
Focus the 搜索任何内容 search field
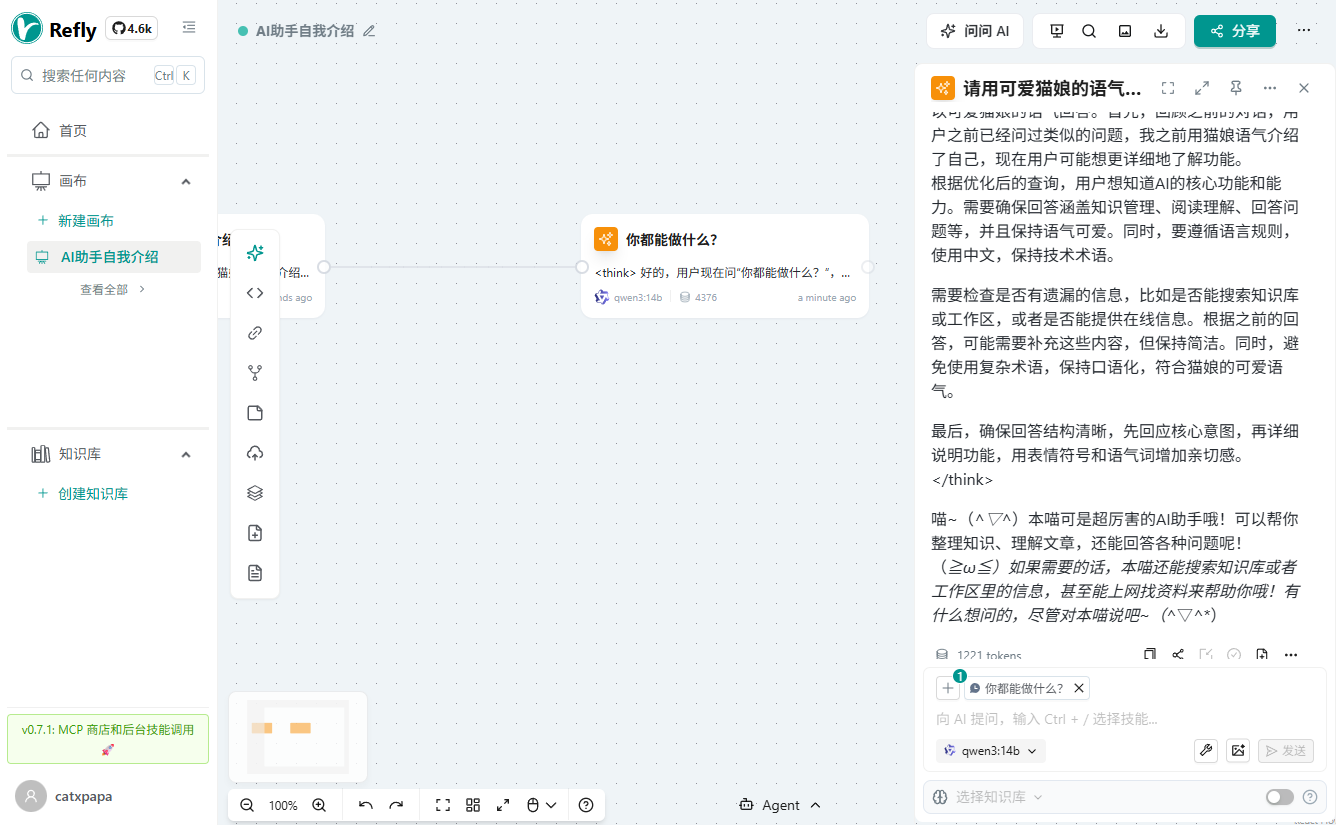[x=108, y=75]
